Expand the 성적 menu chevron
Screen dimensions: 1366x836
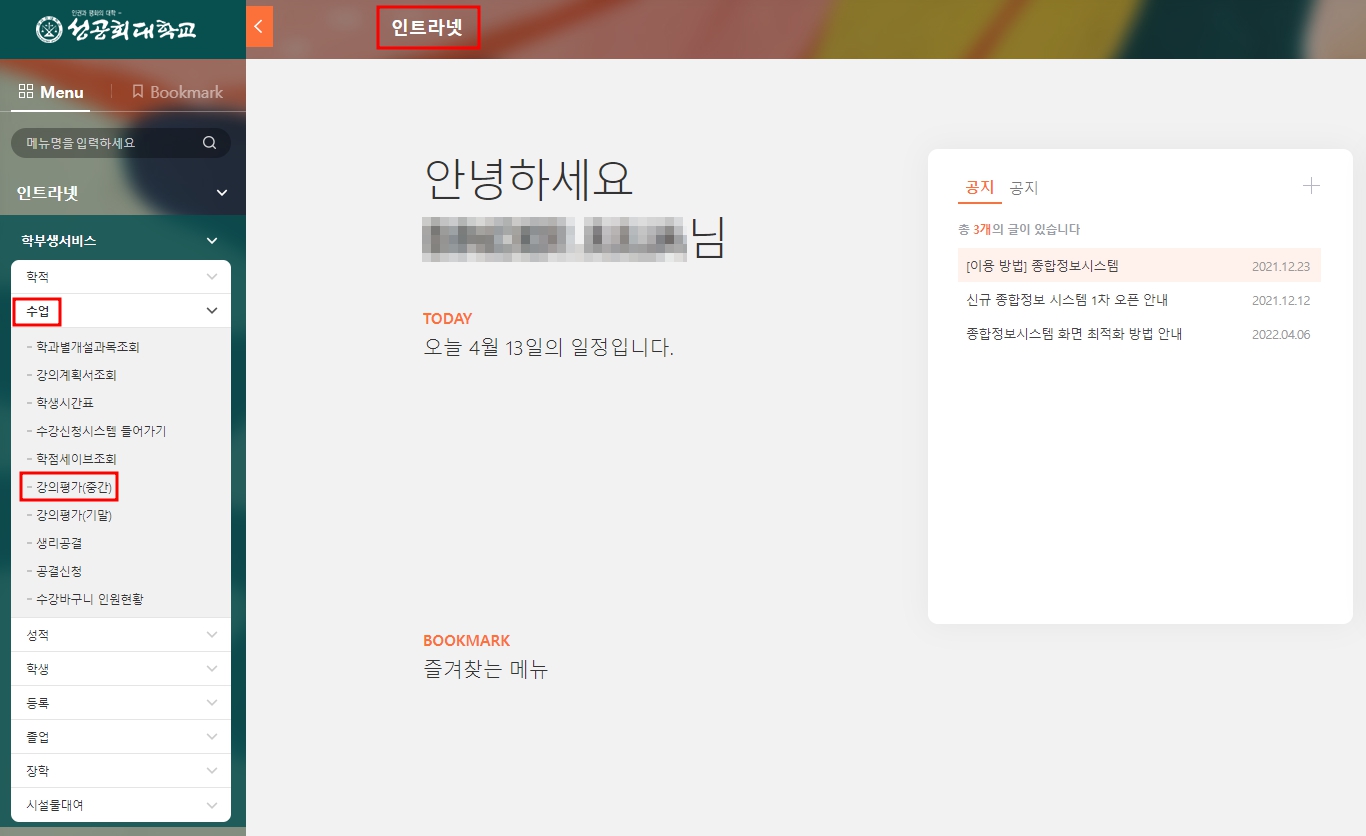[211, 635]
